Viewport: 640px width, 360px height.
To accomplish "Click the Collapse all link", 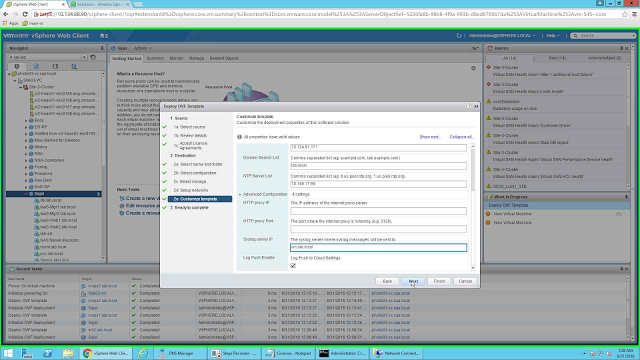I will pyautogui.click(x=462, y=137).
